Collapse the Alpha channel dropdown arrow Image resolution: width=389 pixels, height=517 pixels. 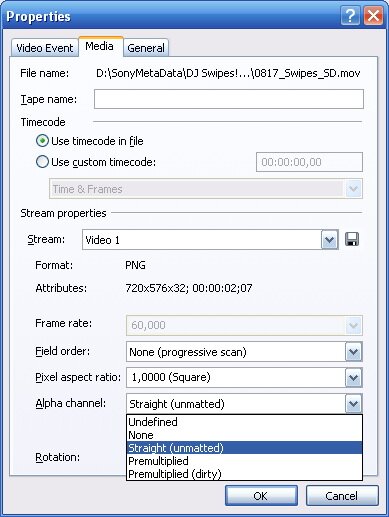(353, 404)
